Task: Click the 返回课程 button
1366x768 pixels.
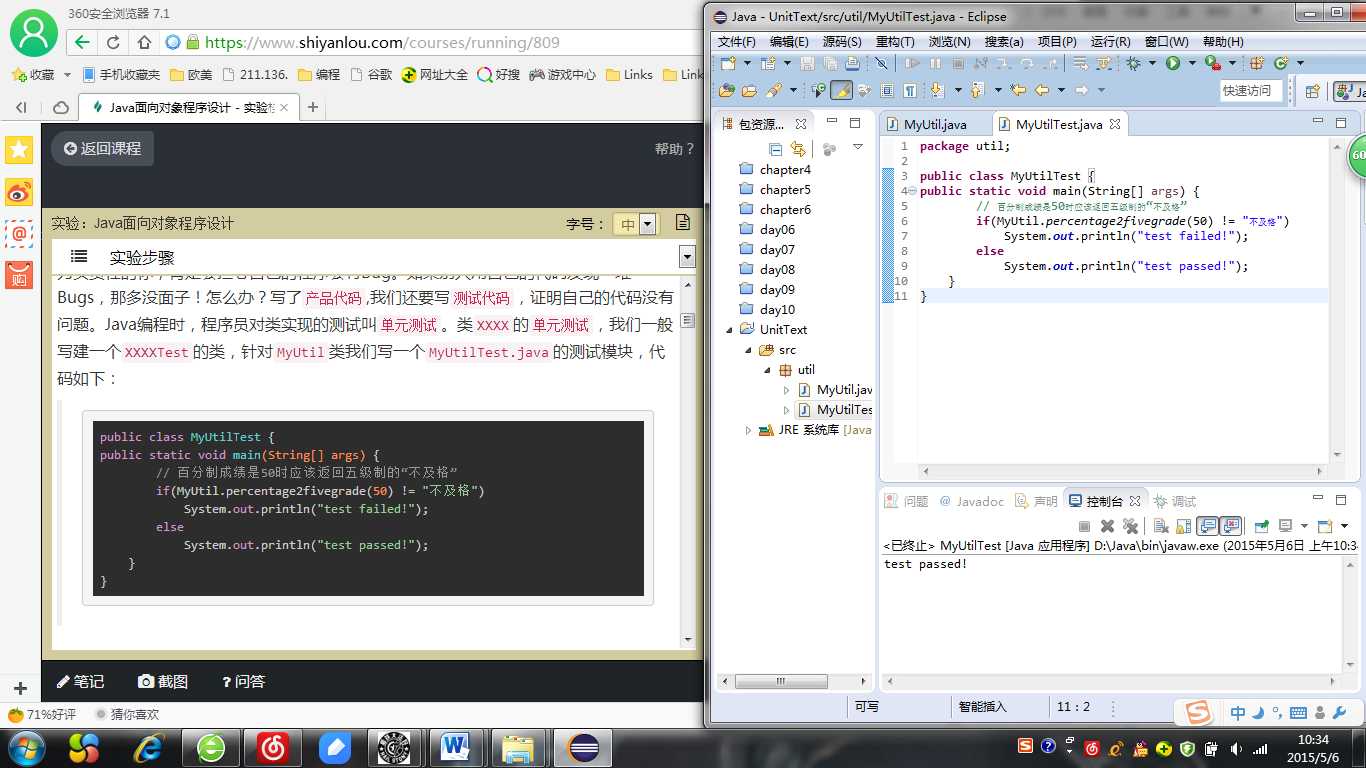Action: point(102,148)
